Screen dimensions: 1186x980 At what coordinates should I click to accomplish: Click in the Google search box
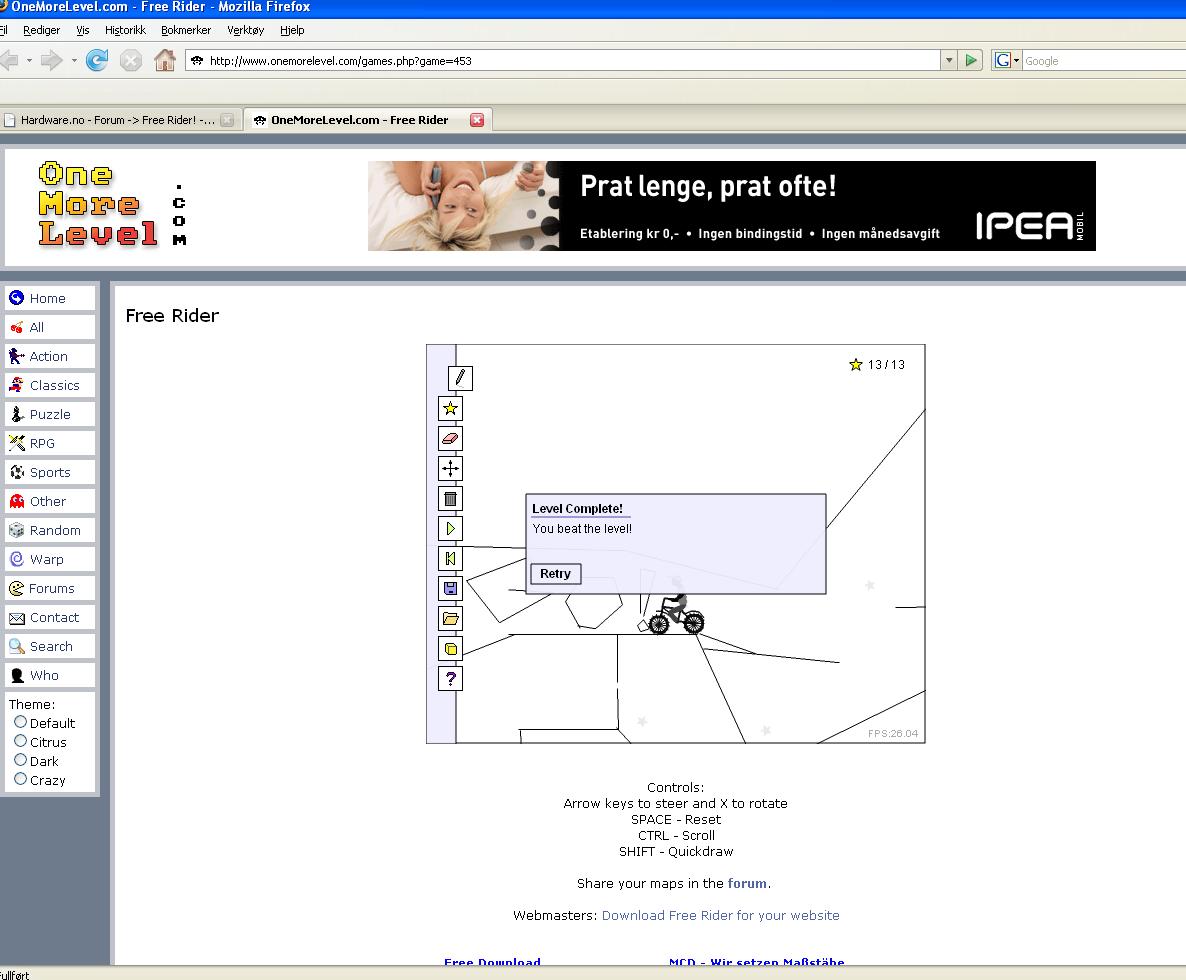(x=1104, y=60)
